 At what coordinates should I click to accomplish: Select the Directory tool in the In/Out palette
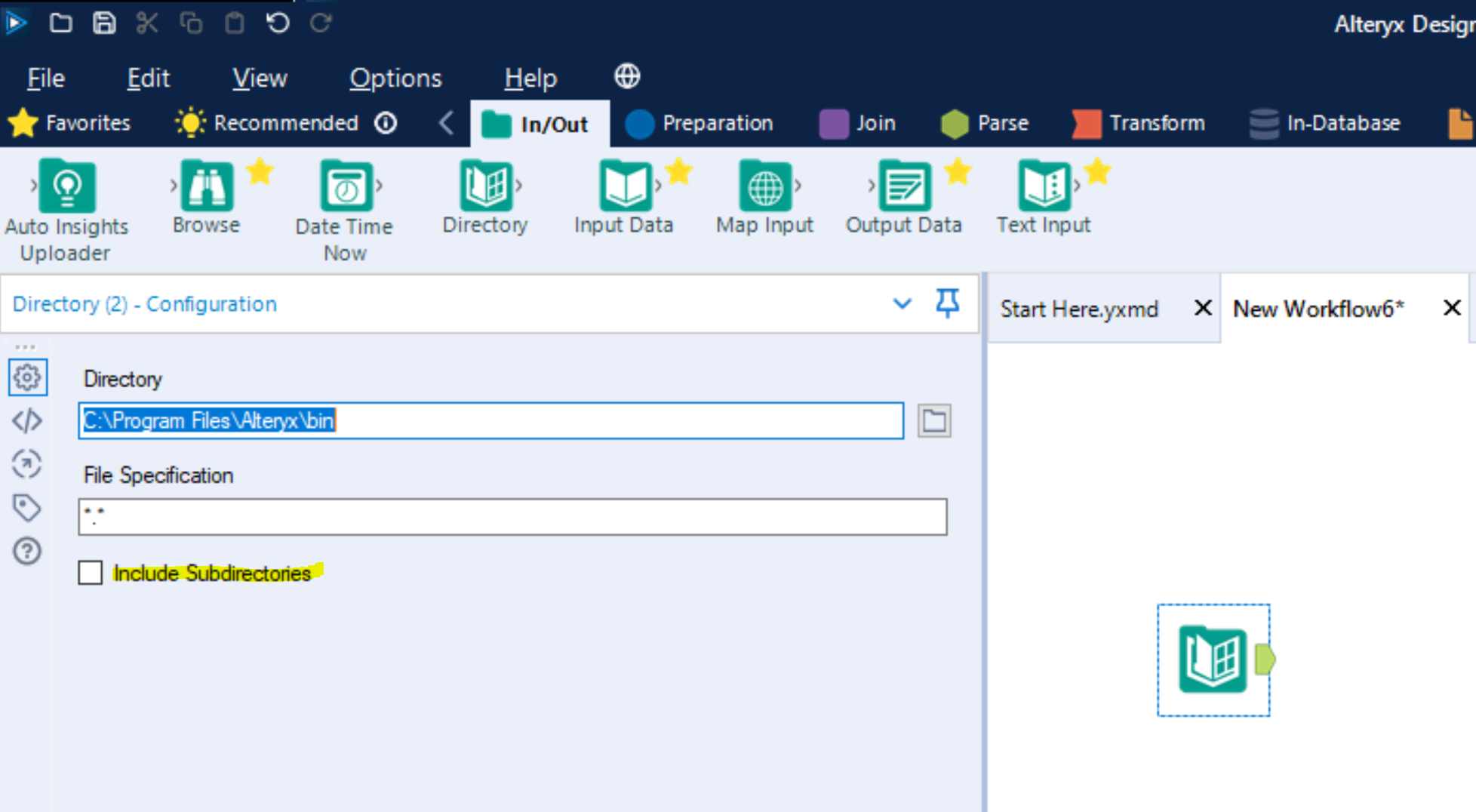tap(485, 187)
